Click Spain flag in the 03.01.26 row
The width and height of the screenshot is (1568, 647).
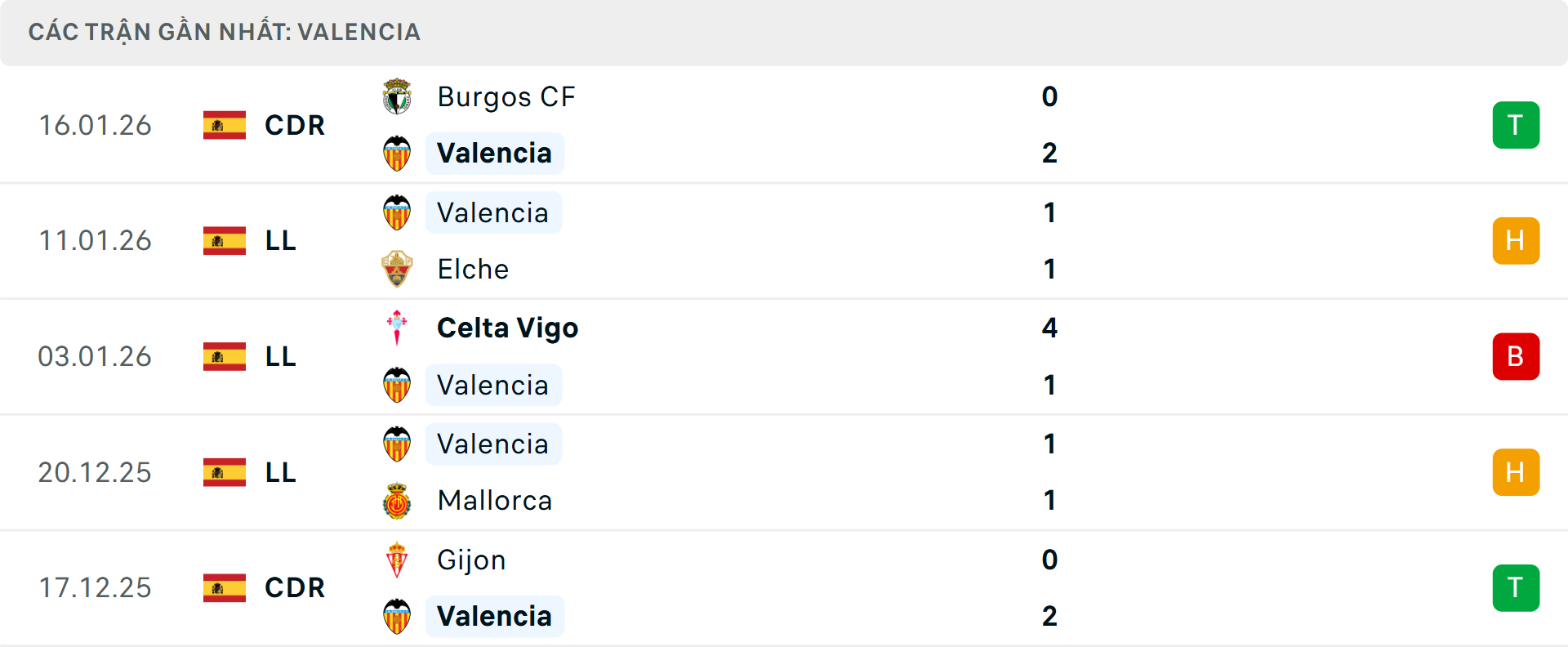click(225, 356)
